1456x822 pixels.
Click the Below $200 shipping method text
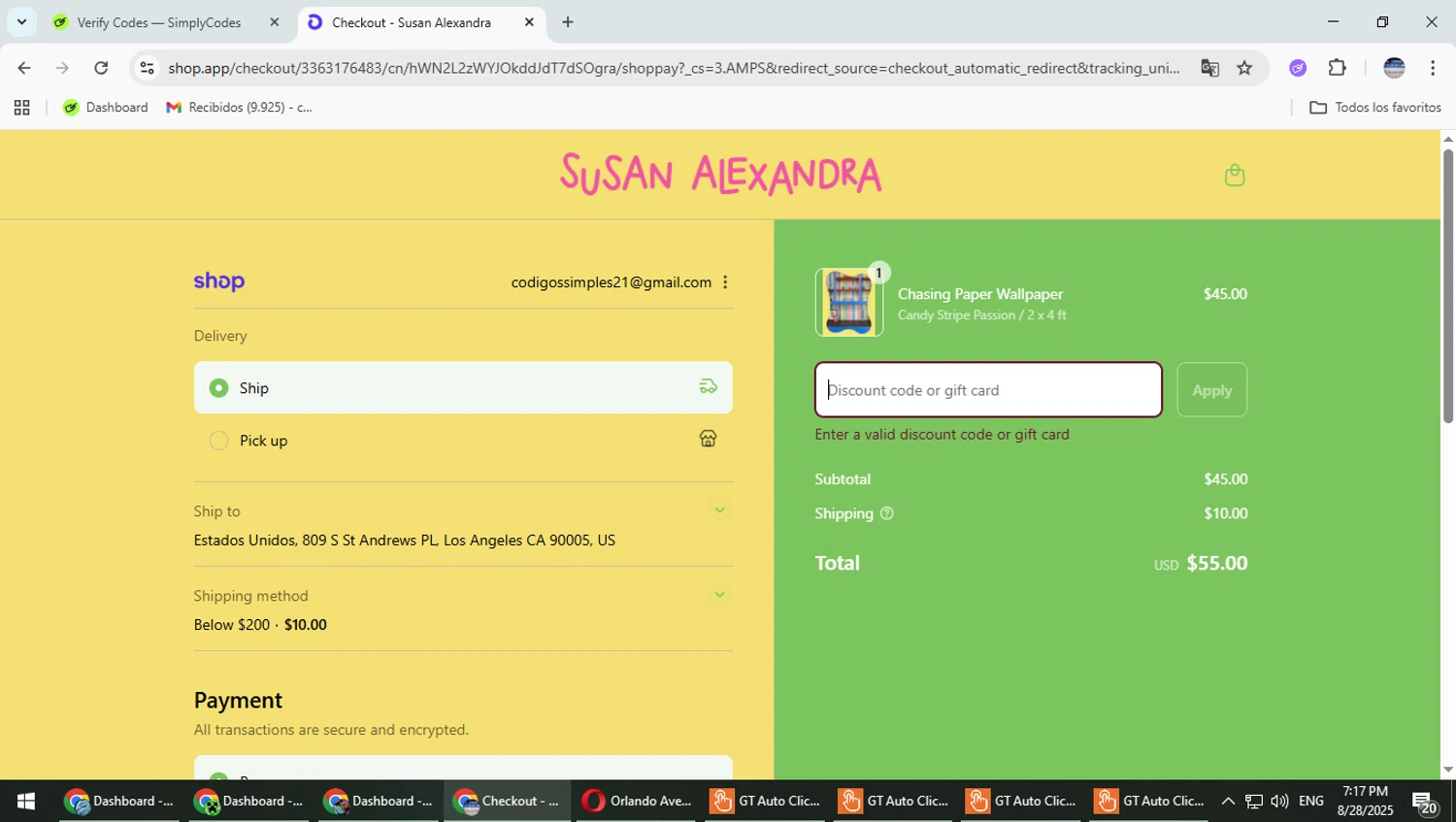tap(260, 625)
